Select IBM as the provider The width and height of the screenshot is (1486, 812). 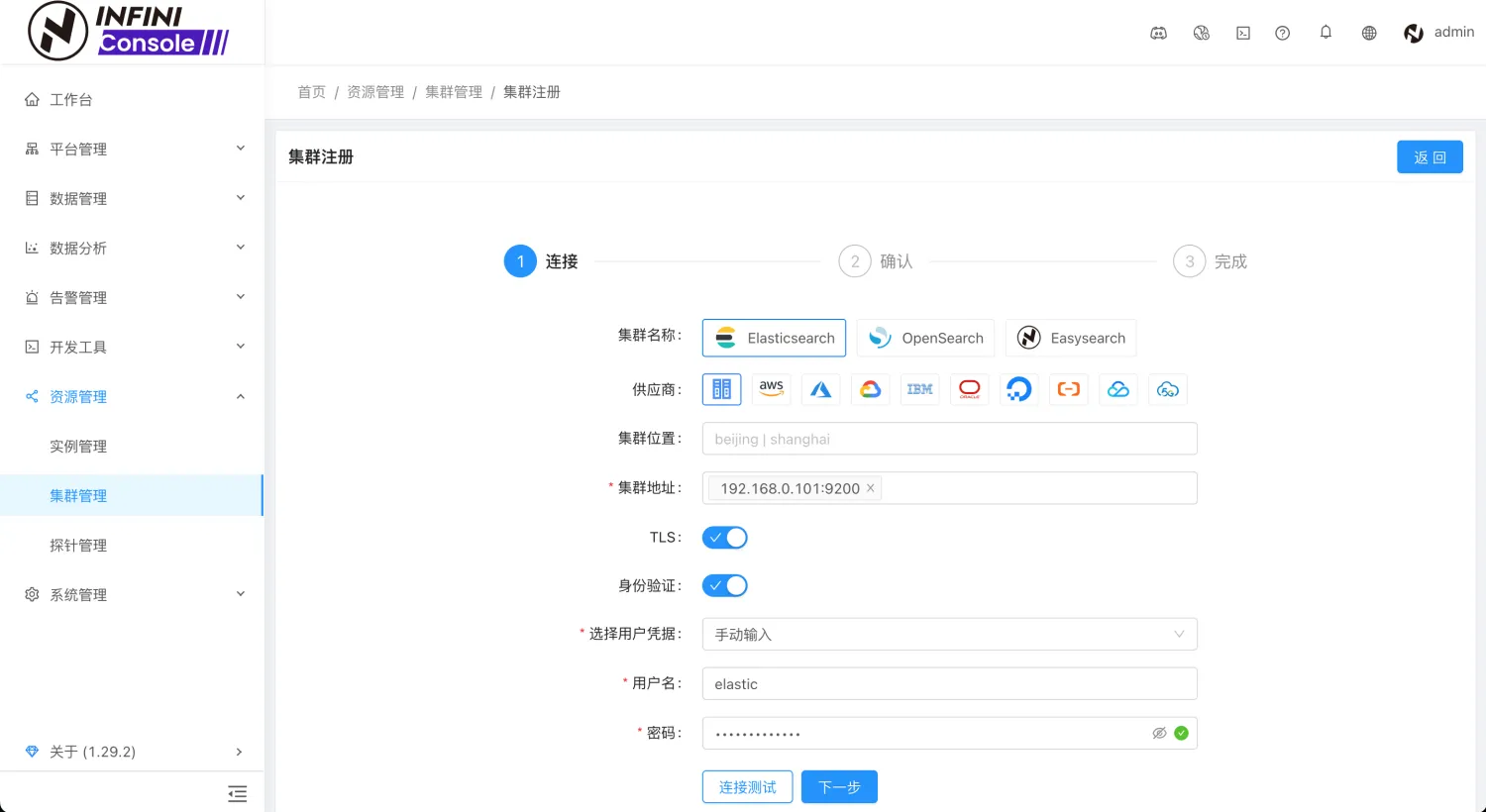(x=920, y=389)
